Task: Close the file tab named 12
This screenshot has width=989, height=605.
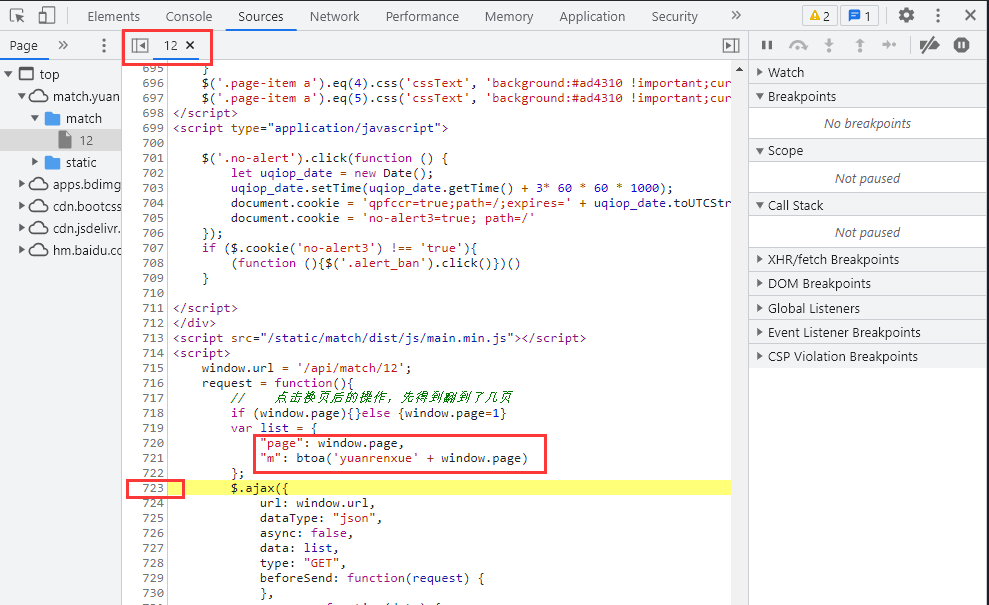Action: pos(190,46)
